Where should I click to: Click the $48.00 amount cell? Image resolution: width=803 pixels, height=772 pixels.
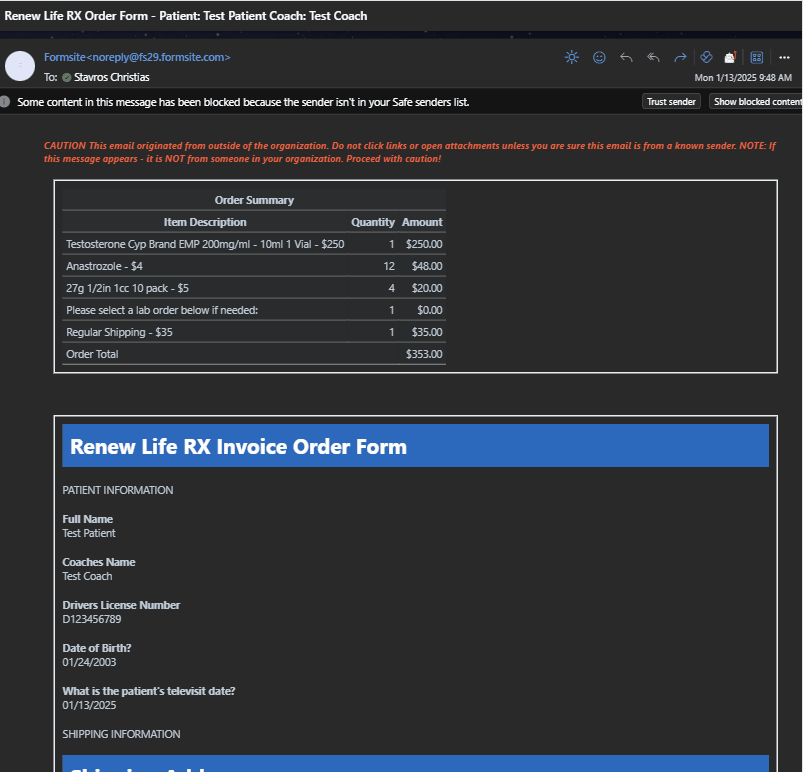click(x=427, y=266)
